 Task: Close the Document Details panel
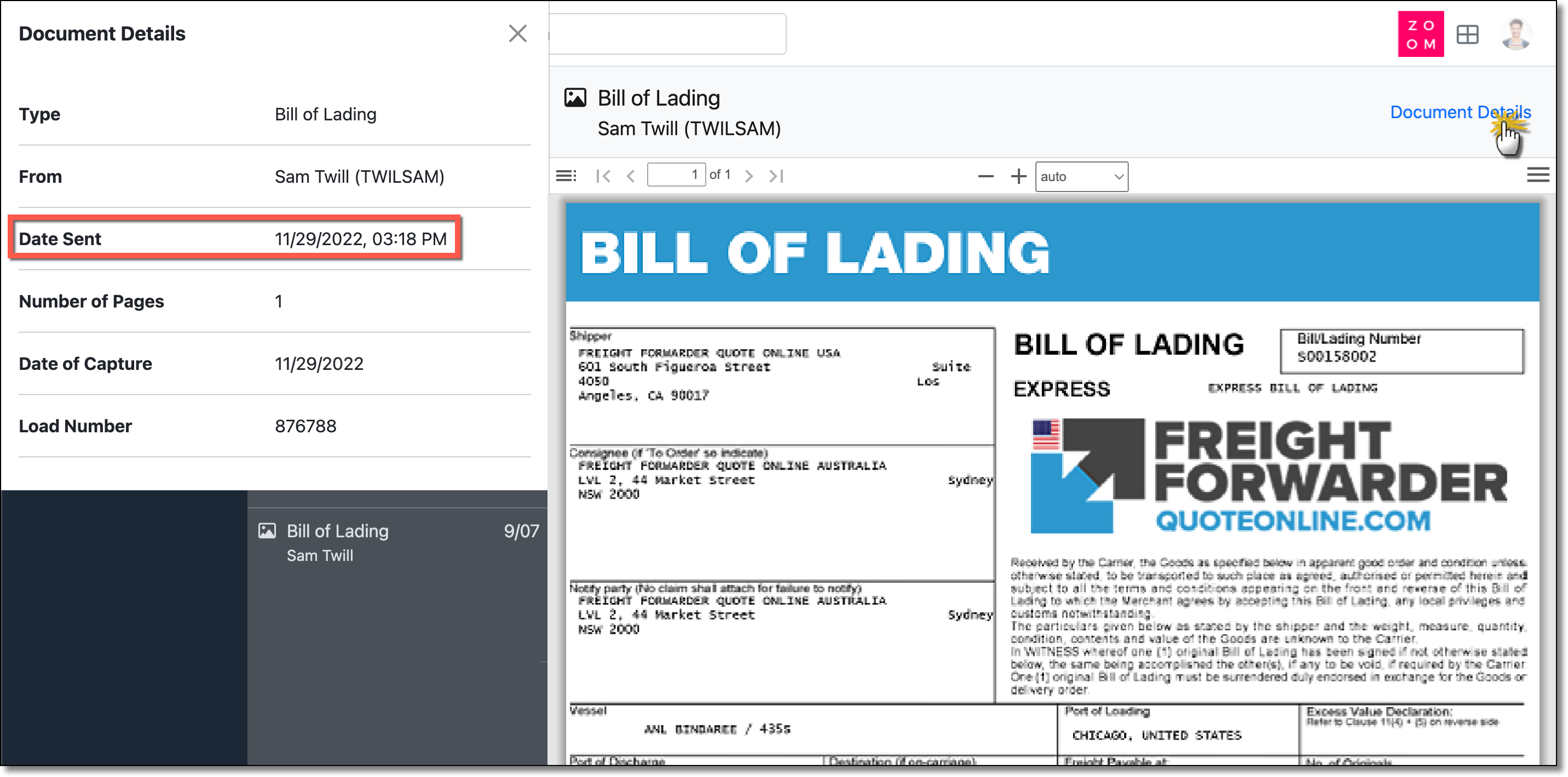click(517, 33)
